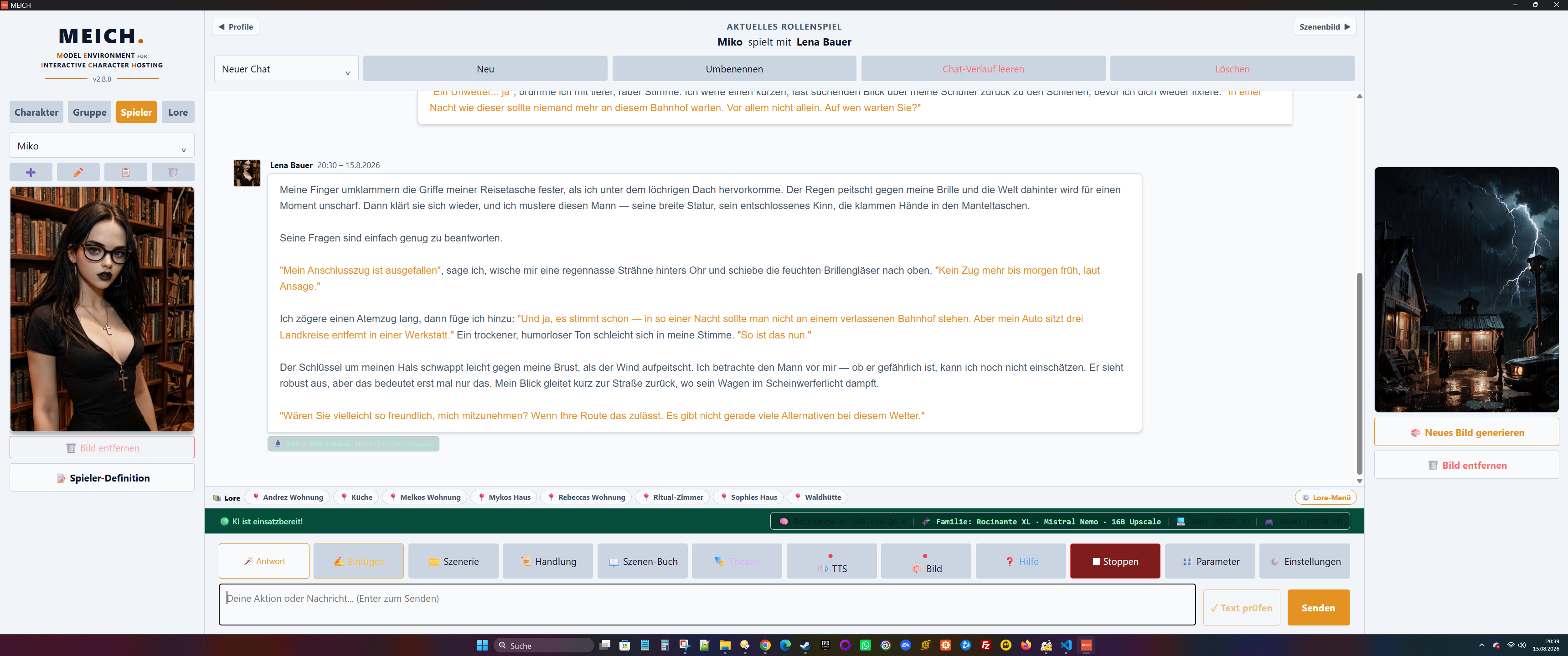Image resolution: width=1568 pixels, height=656 pixels.
Task: Open the Szenerie button with folder icon
Action: click(x=454, y=561)
